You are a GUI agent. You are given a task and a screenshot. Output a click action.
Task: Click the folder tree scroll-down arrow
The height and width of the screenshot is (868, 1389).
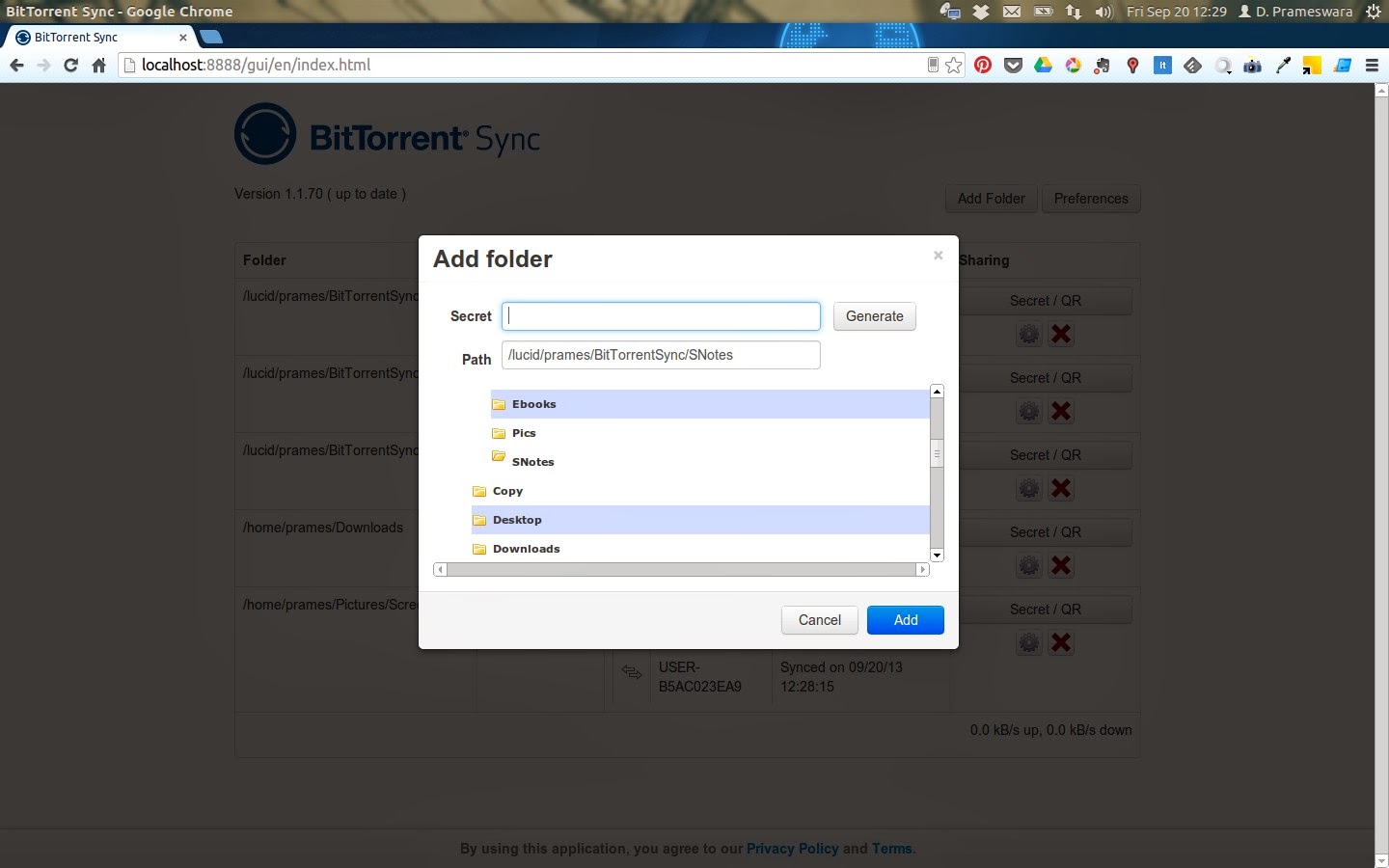(937, 556)
